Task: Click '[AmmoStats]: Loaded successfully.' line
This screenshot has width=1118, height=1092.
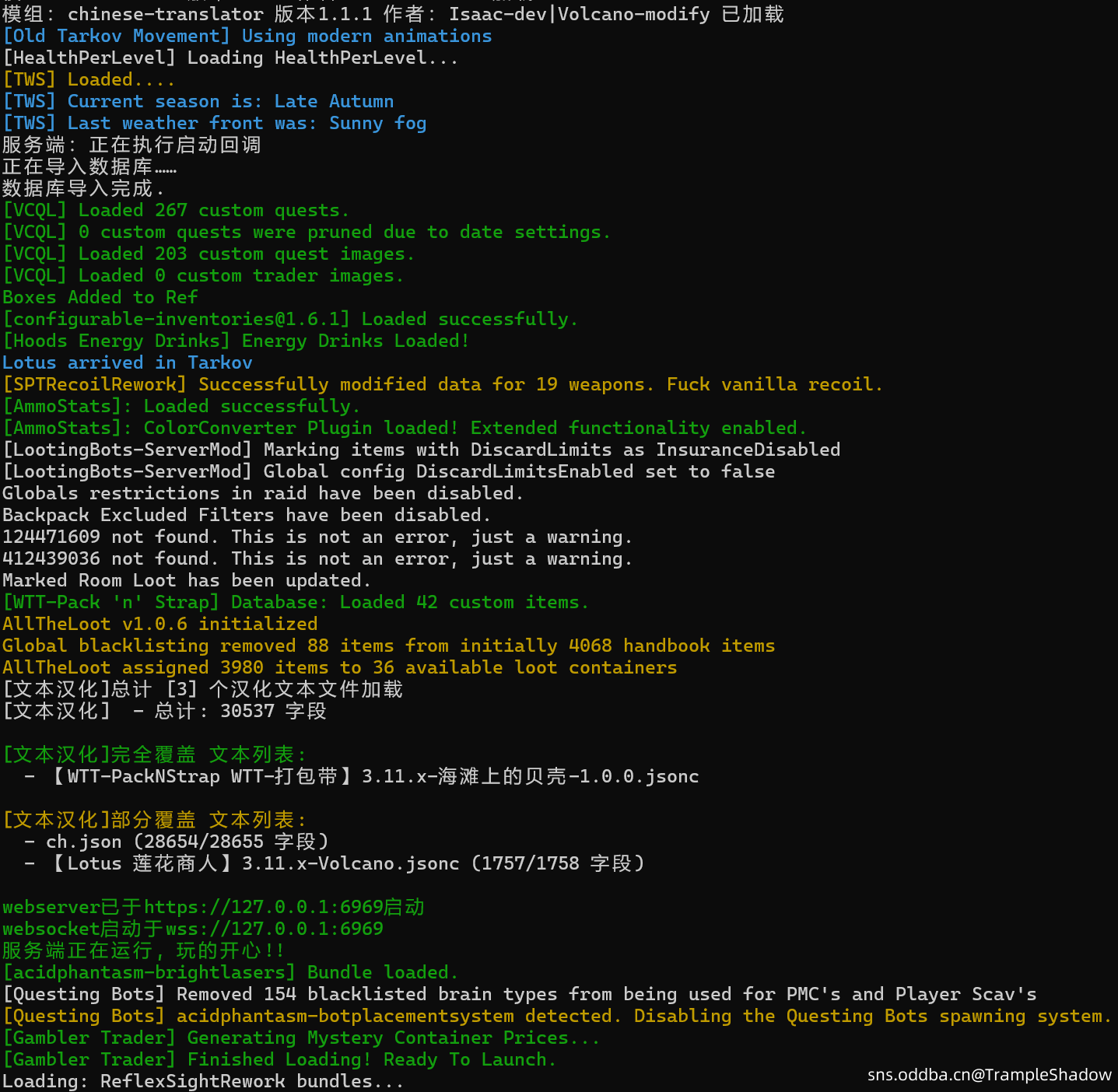Action: (x=181, y=407)
